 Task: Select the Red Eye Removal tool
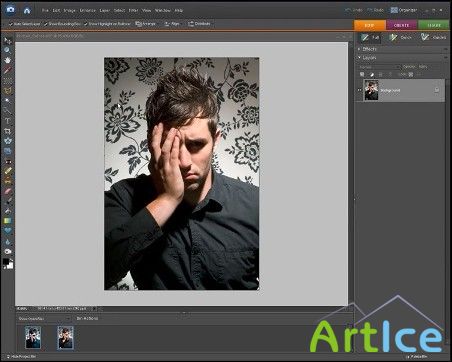point(7,161)
